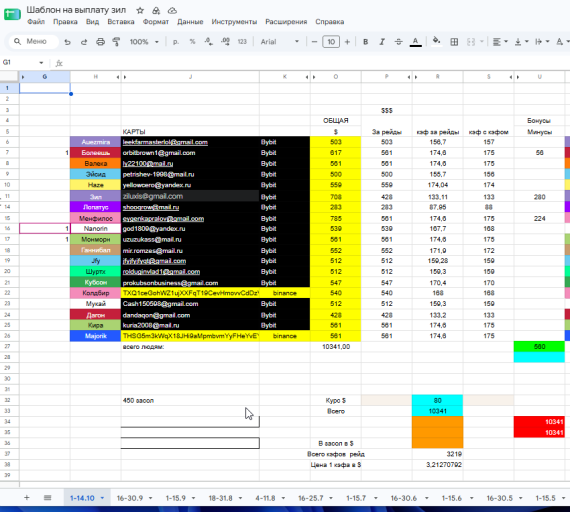
Task: Switch to the 16-30.9 sheet tab
Action: (x=130, y=498)
